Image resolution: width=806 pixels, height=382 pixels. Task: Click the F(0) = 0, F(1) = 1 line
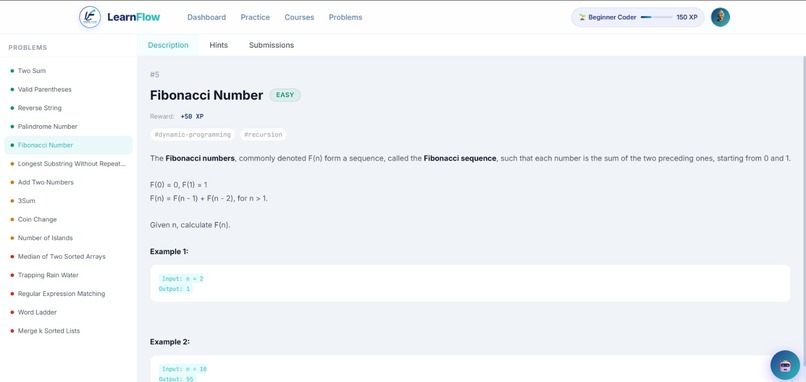tap(179, 185)
